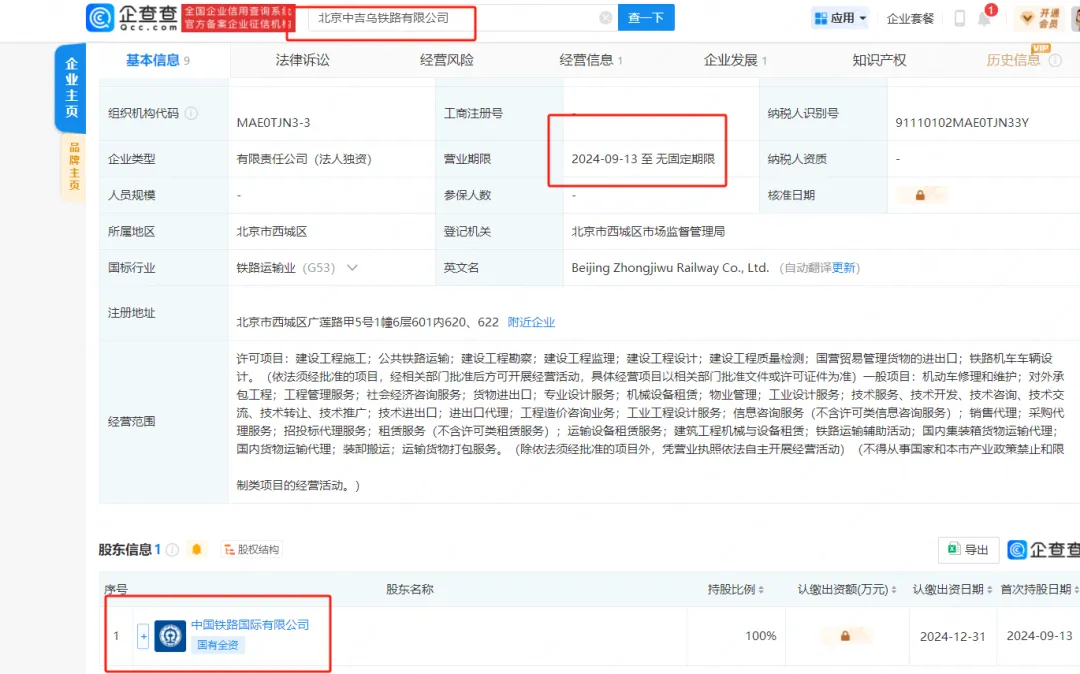Click the 查一下 search button
This screenshot has width=1080, height=674.
pyautogui.click(x=646, y=18)
